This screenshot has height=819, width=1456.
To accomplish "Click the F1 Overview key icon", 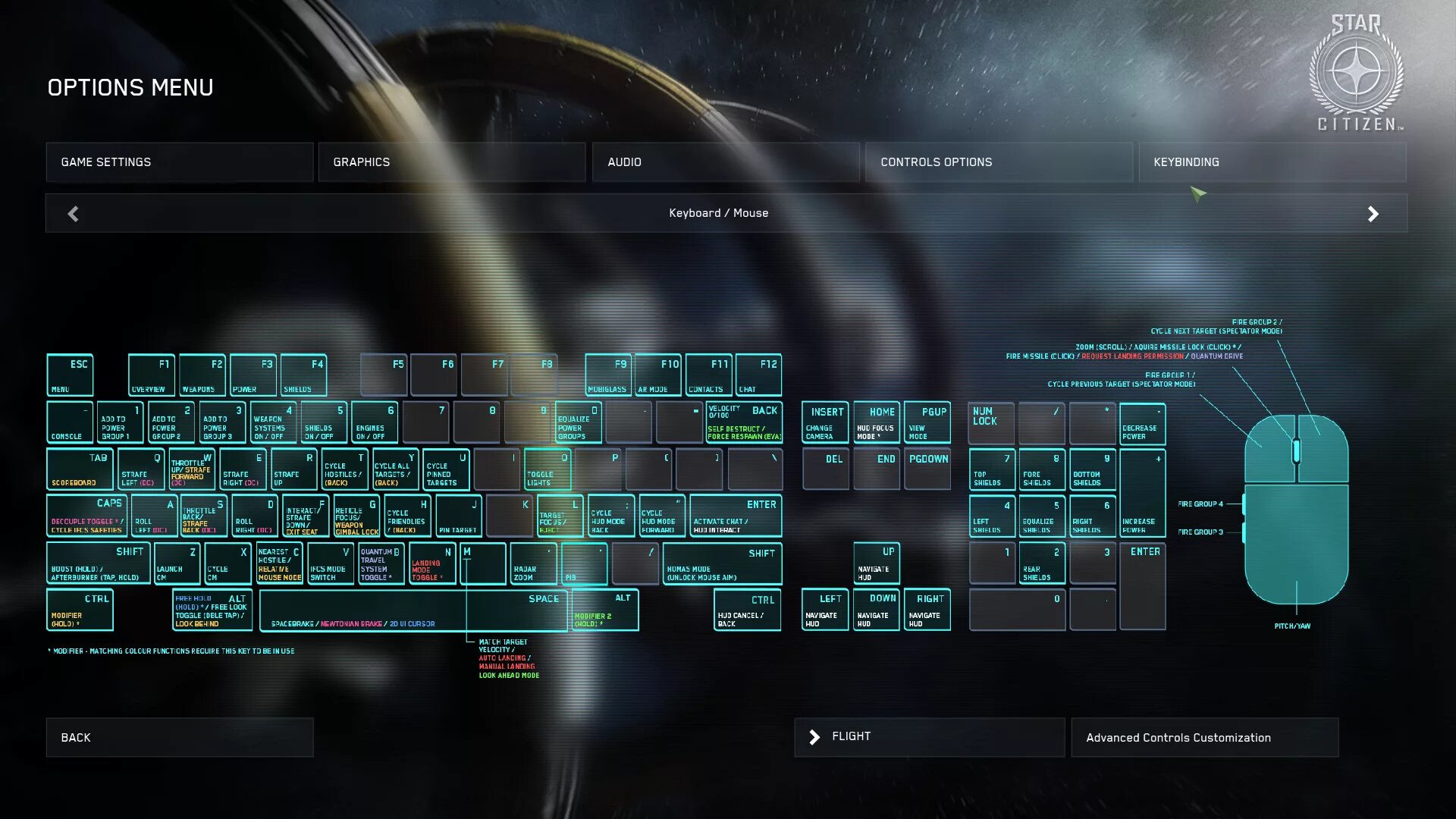I will (x=151, y=375).
